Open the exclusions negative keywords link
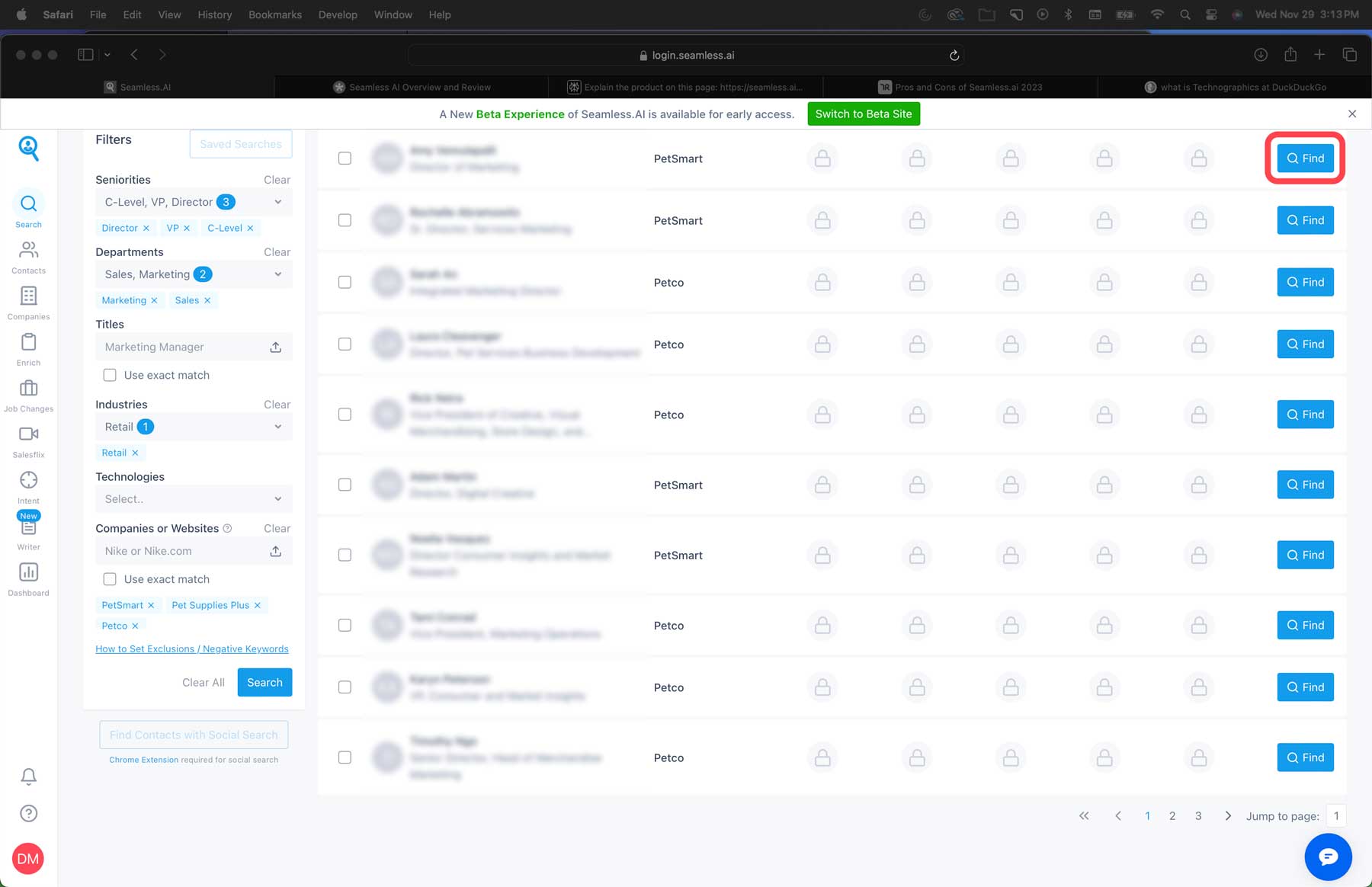Viewport: 1372px width, 887px height. (x=192, y=649)
